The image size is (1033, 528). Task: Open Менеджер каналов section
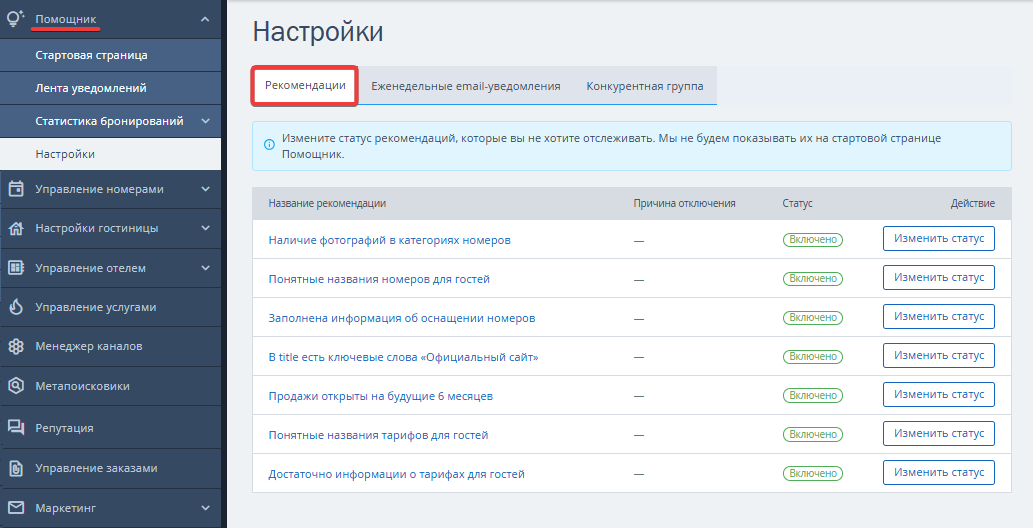(111, 346)
